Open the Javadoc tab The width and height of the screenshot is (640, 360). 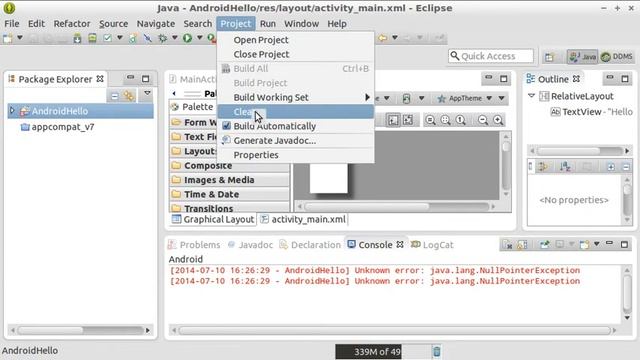(x=251, y=245)
